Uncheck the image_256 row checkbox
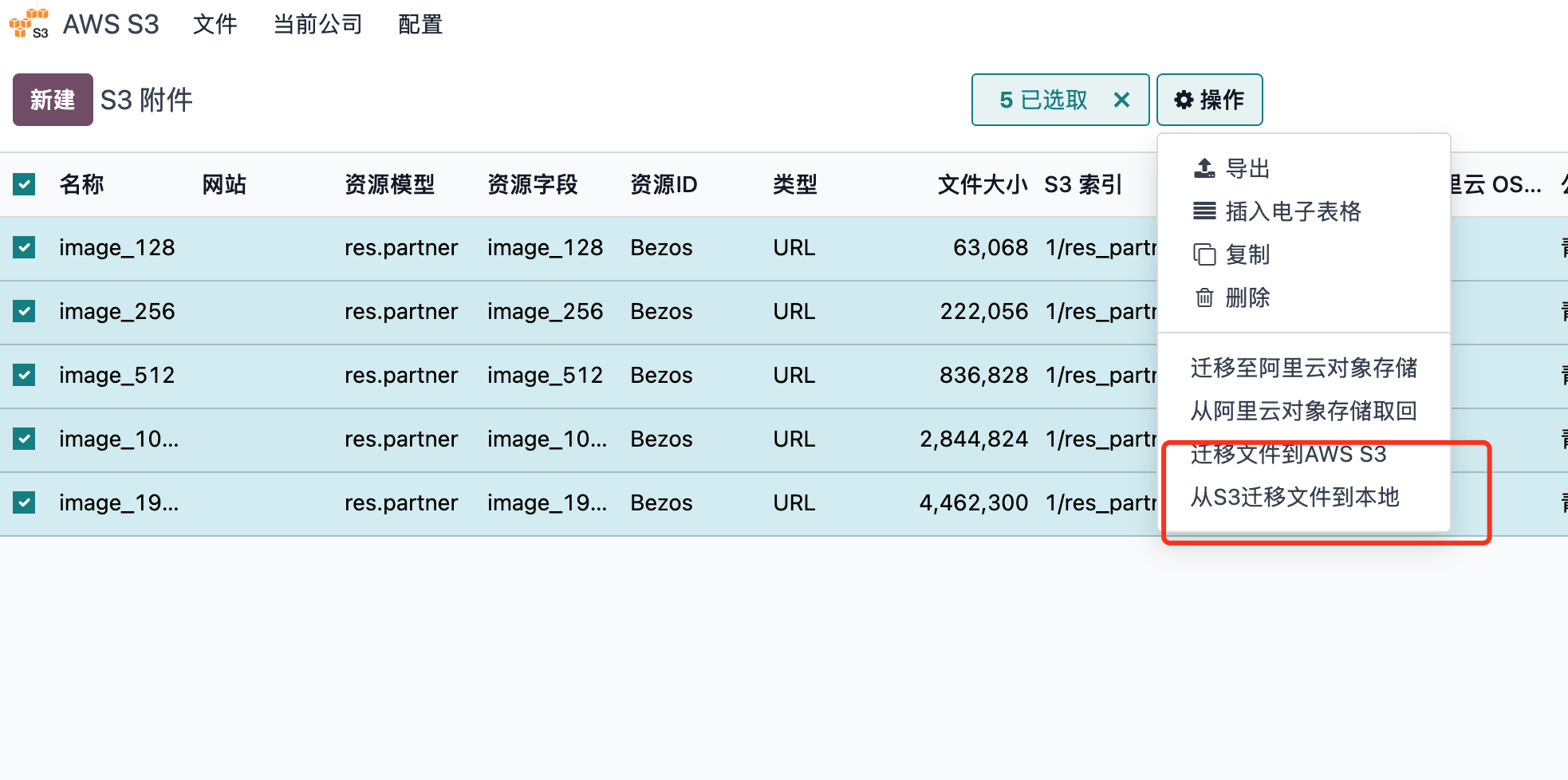 (x=24, y=311)
